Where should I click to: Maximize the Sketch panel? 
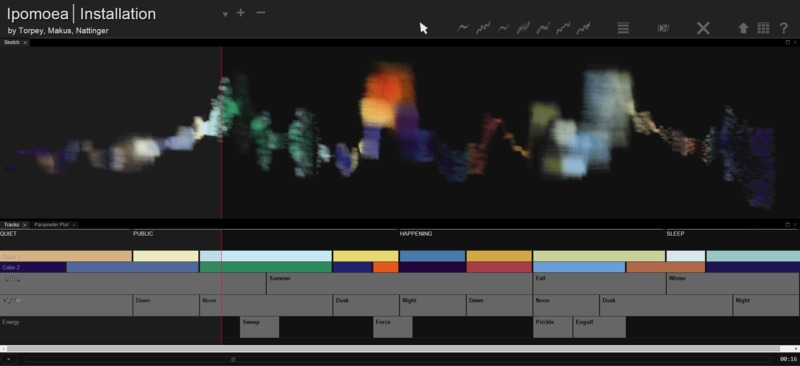[788, 42]
